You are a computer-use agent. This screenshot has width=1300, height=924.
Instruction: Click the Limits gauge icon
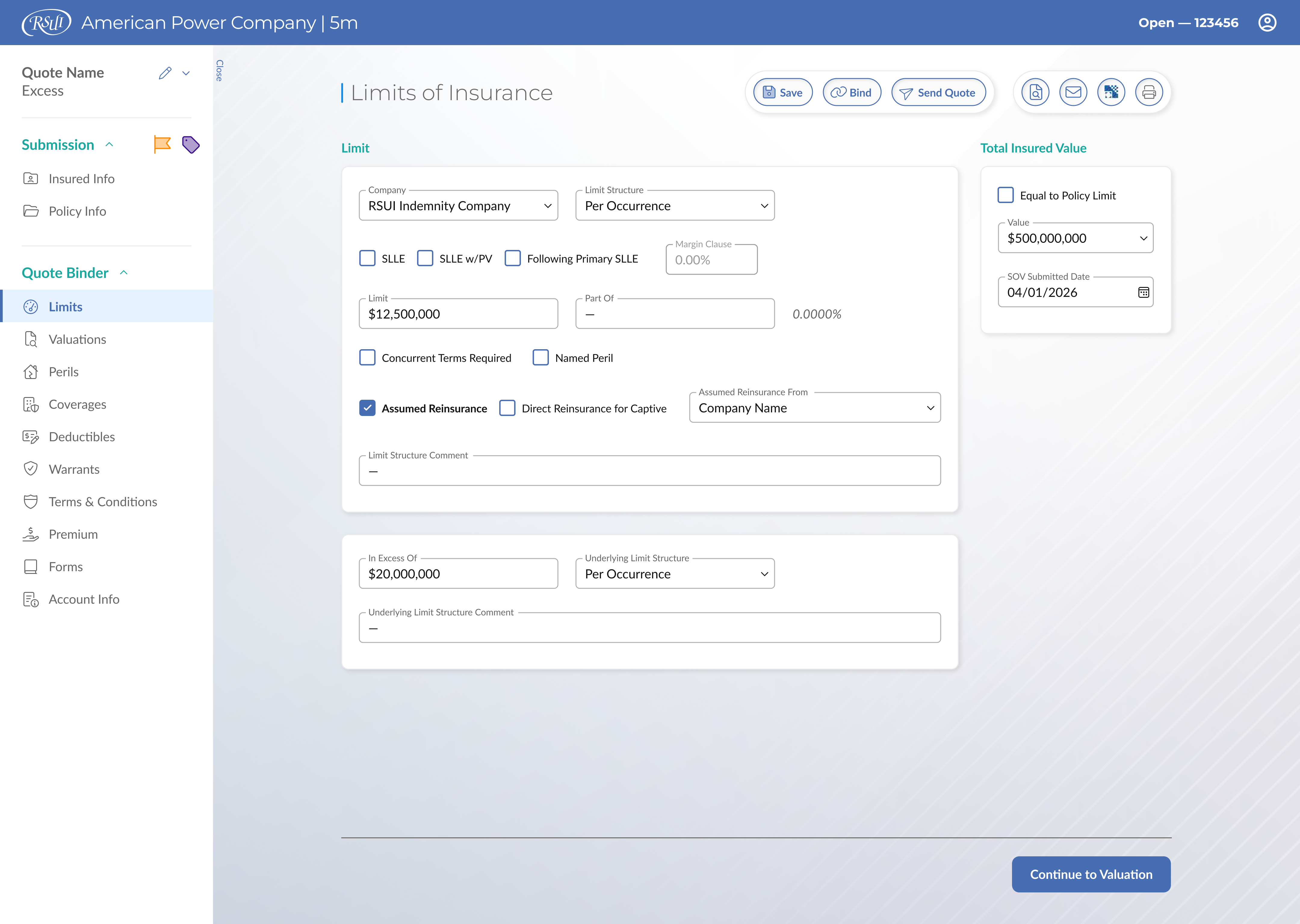point(31,307)
